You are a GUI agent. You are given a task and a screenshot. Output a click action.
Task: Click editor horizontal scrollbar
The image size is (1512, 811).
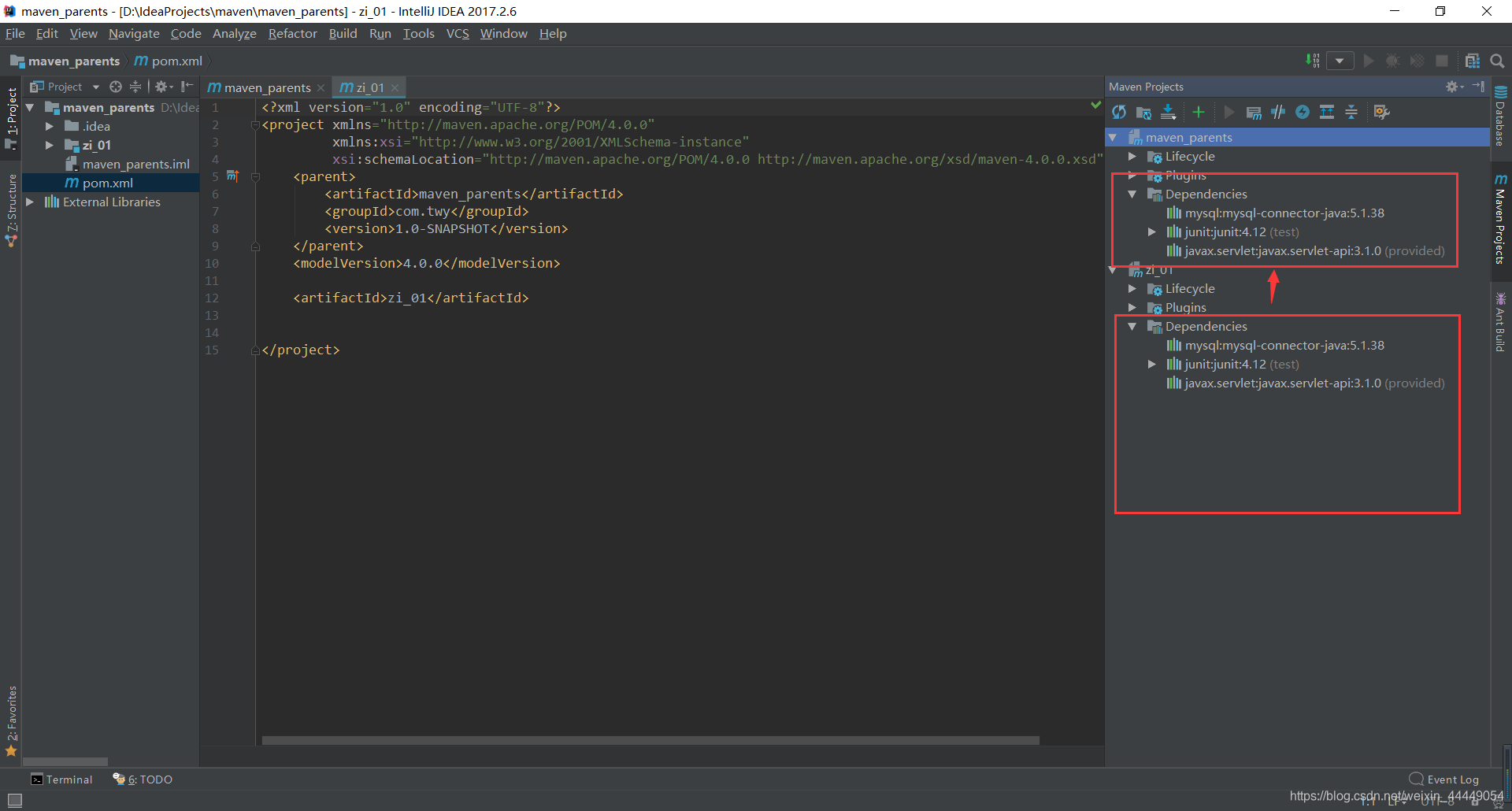650,740
